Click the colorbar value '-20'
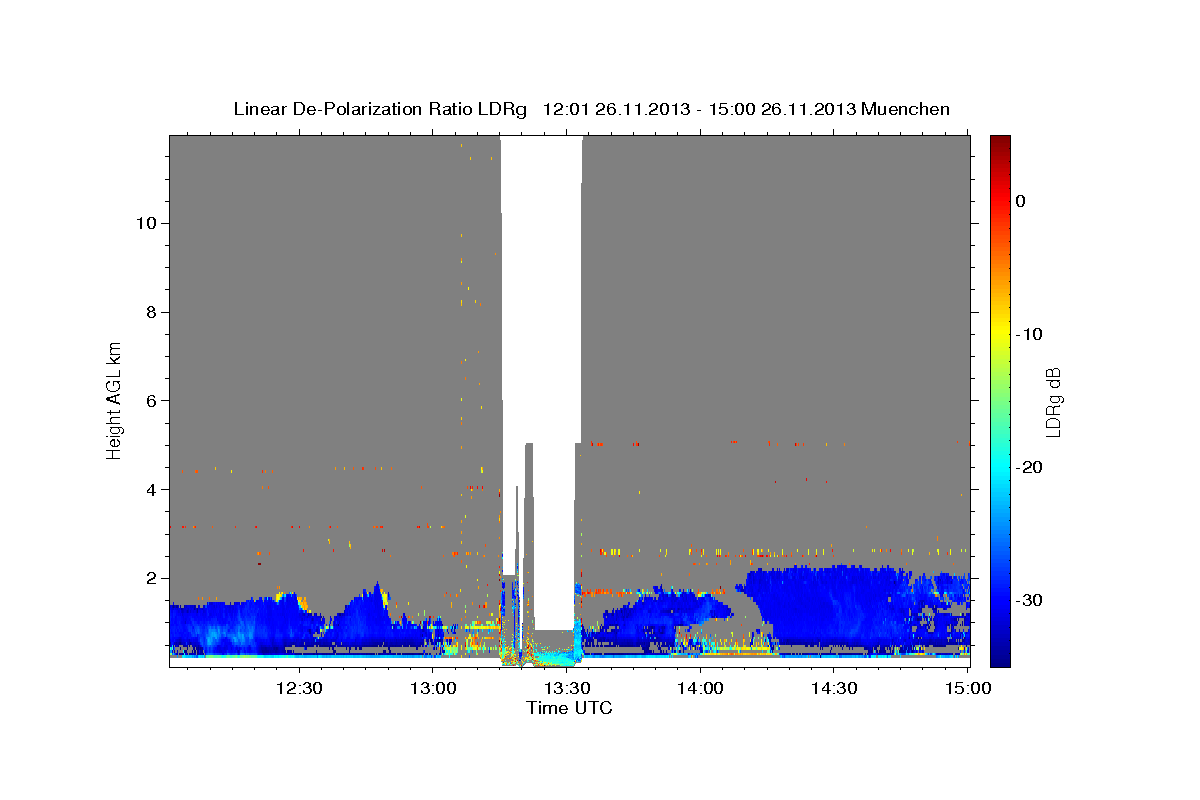 click(x=1030, y=467)
